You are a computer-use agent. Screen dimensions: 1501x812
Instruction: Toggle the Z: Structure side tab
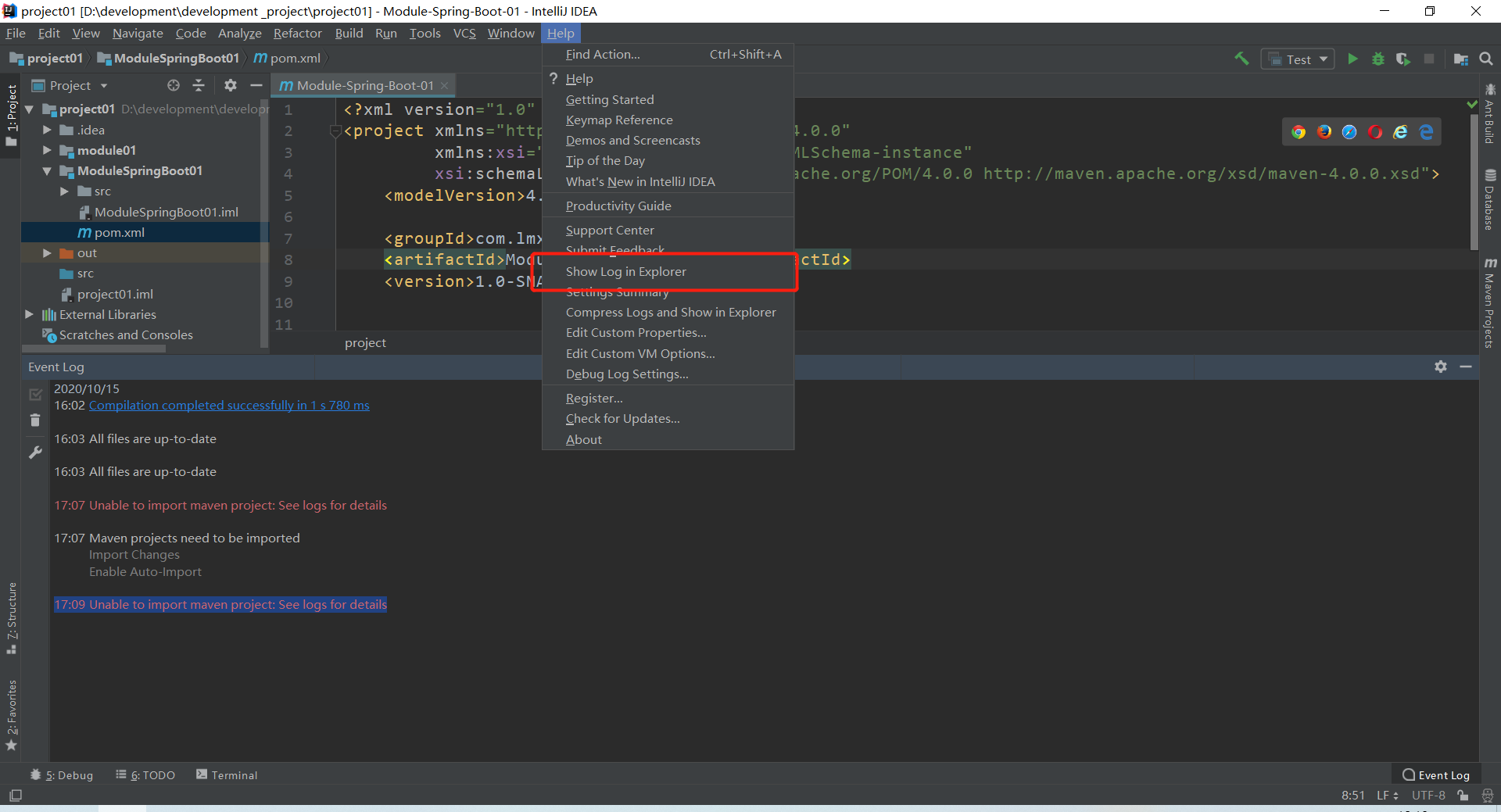click(12, 618)
